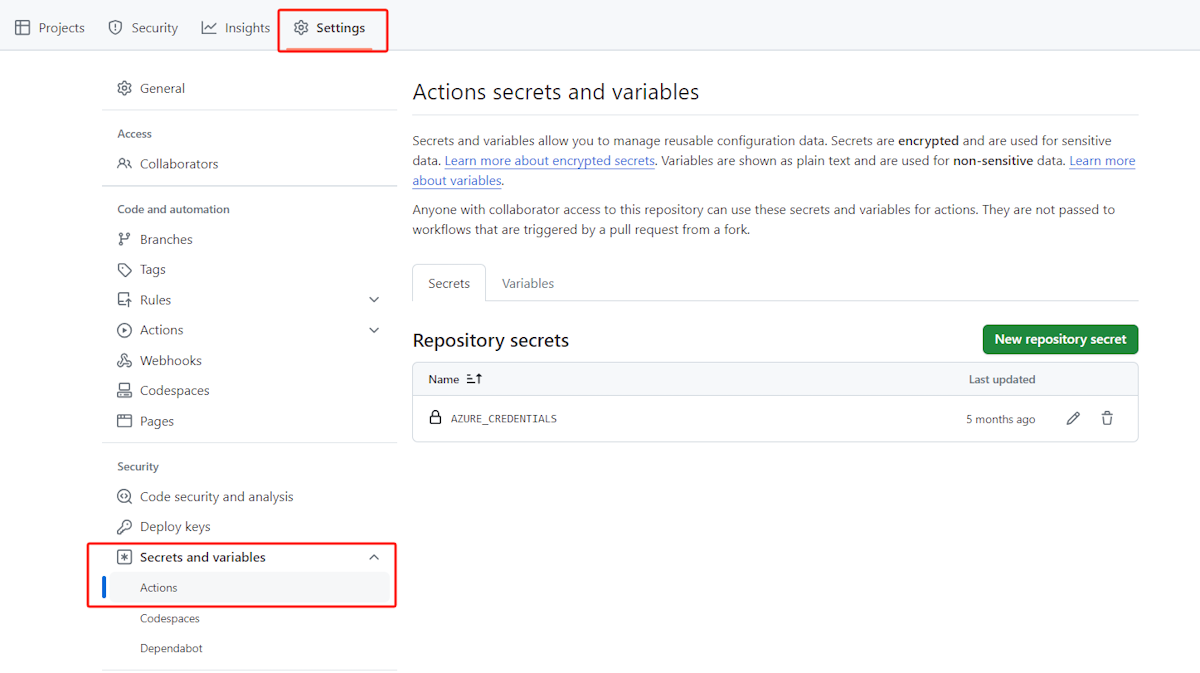1200x673 pixels.
Task: Select the Collaborators people icon
Action: coord(124,163)
